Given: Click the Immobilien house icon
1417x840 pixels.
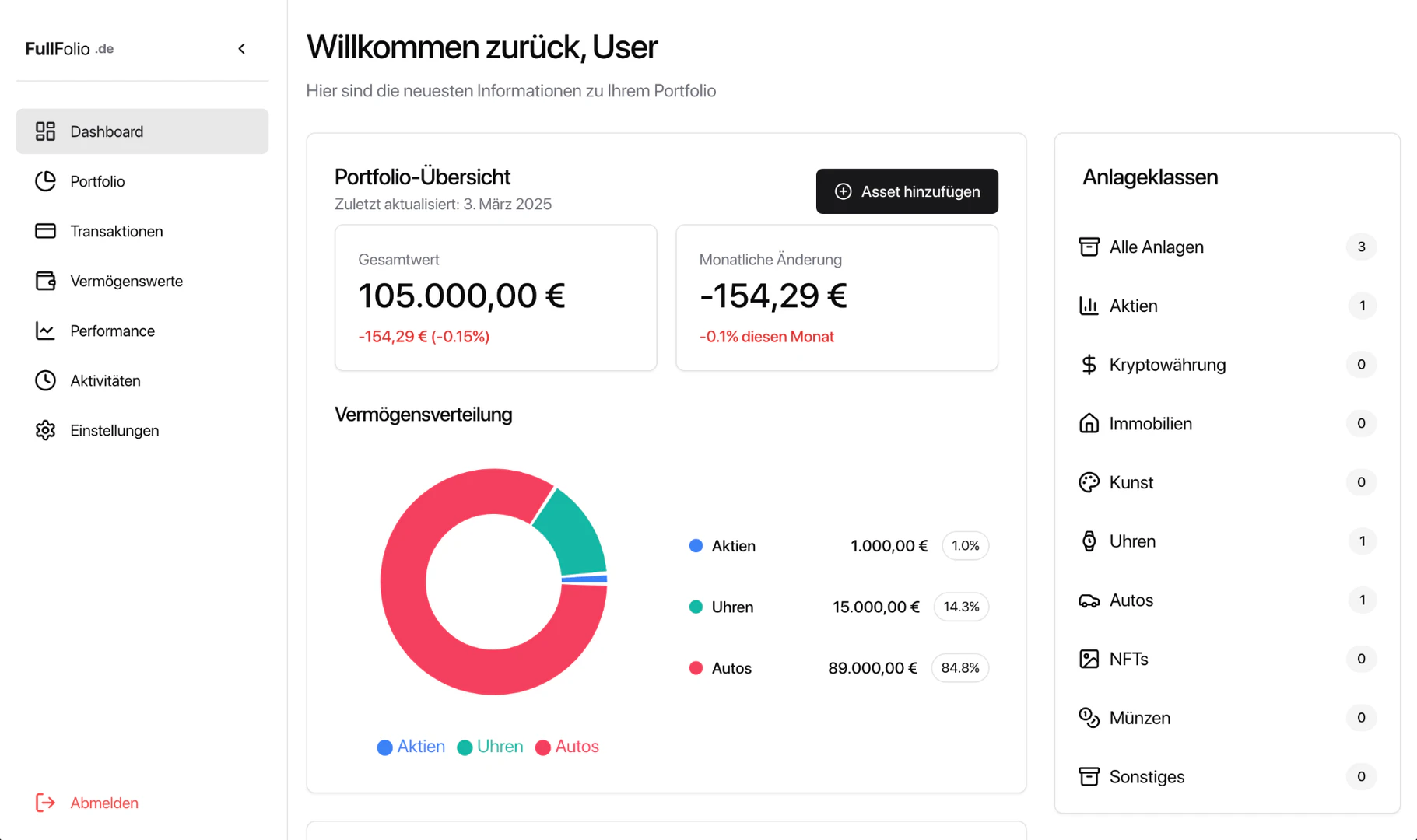Looking at the screenshot, I should (1089, 423).
